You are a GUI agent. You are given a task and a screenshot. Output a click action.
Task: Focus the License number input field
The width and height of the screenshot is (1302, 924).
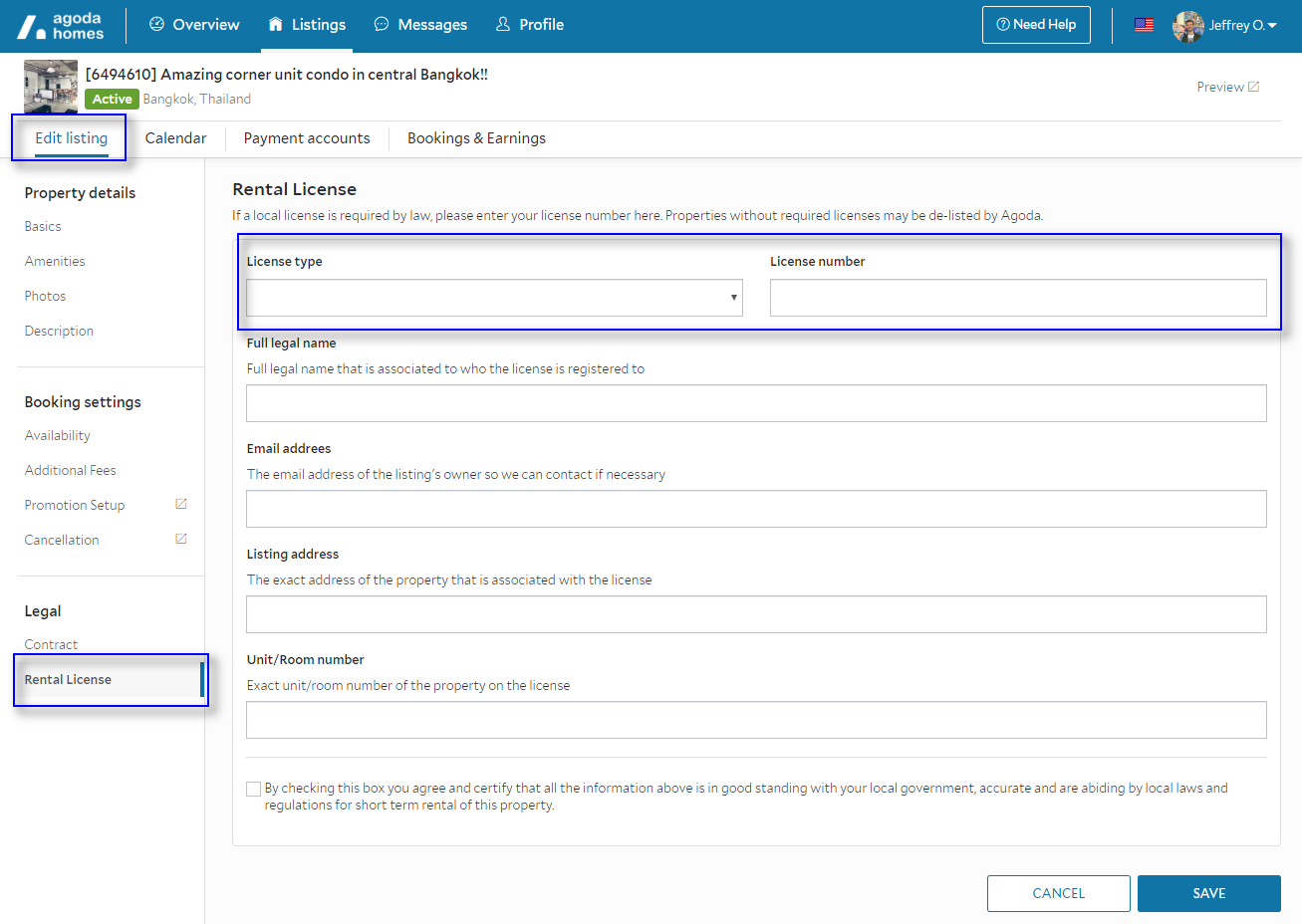1018,298
